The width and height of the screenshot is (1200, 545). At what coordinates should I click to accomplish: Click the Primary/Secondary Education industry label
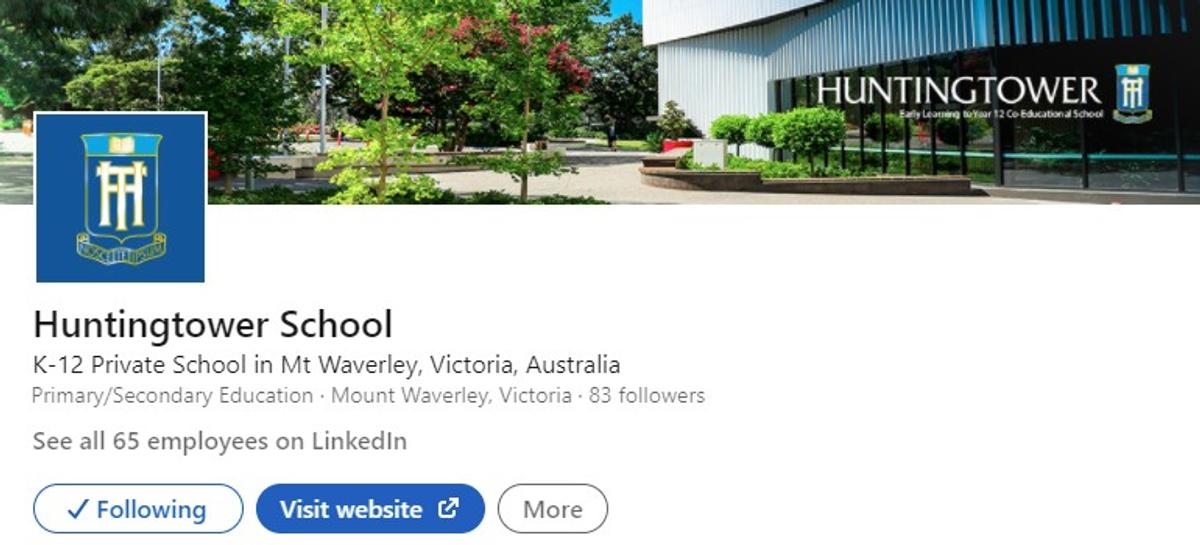coord(172,395)
